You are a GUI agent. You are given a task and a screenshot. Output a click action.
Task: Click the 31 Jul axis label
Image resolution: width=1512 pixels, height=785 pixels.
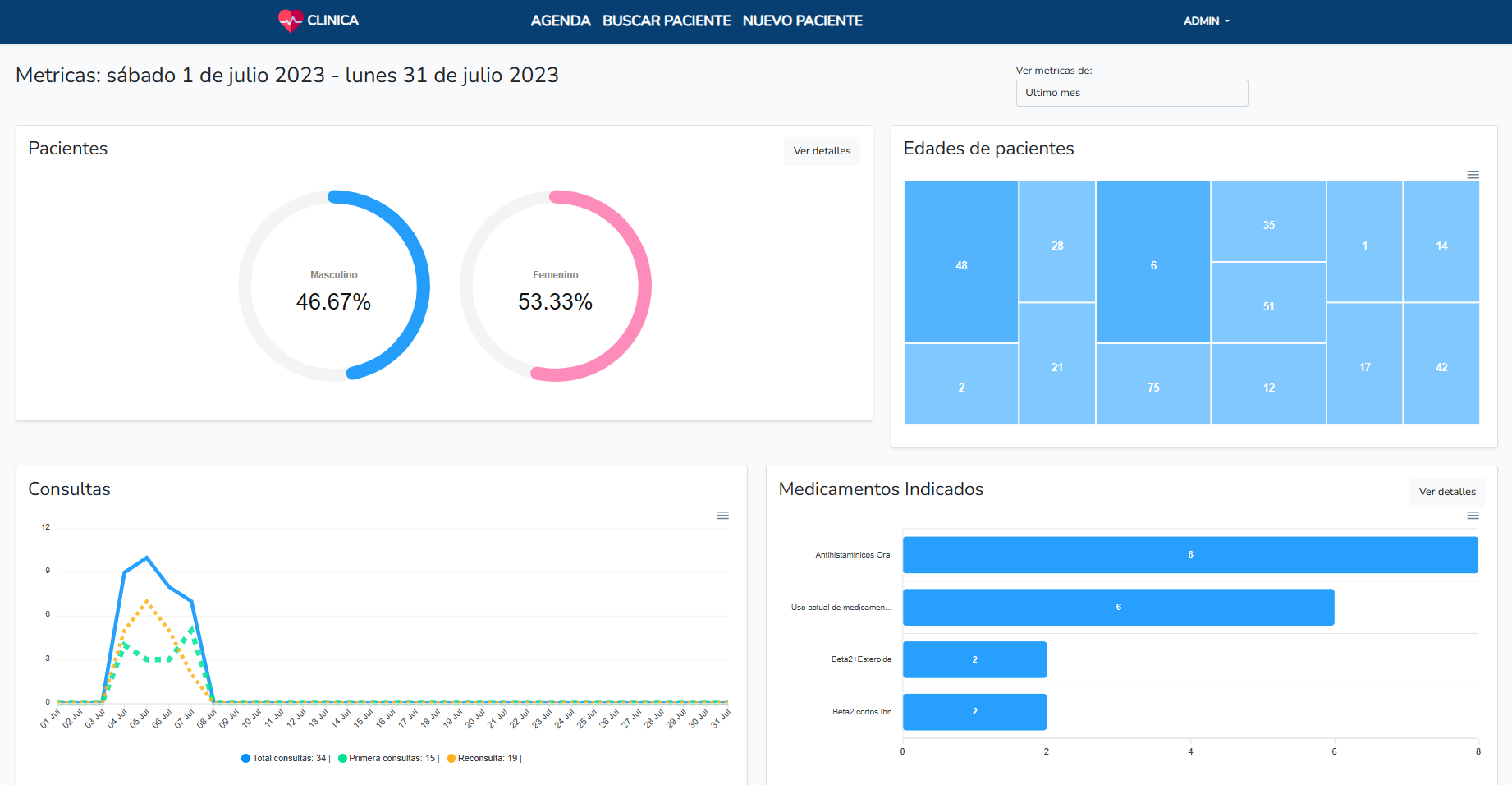720,718
